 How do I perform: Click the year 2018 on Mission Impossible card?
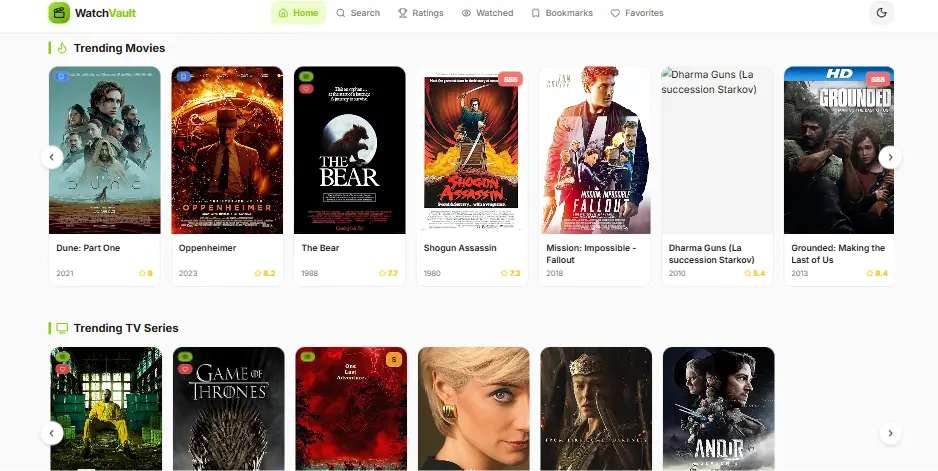[x=555, y=273]
